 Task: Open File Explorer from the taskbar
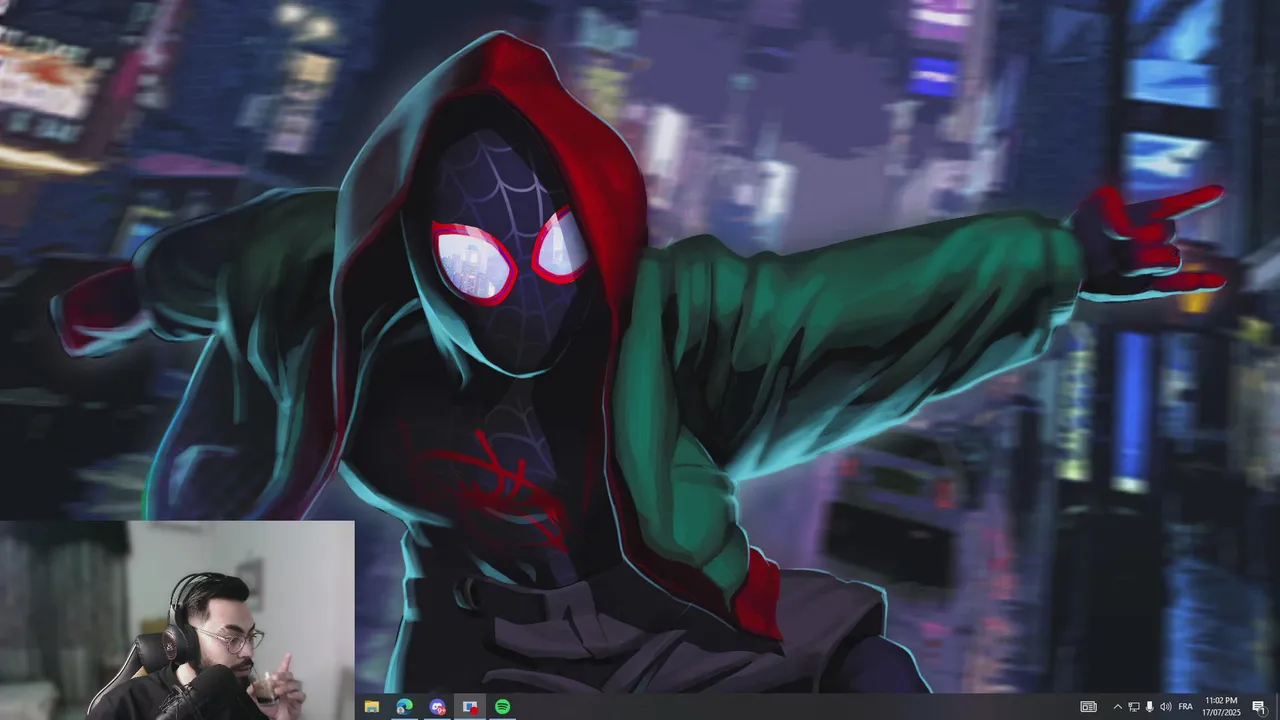(x=372, y=707)
